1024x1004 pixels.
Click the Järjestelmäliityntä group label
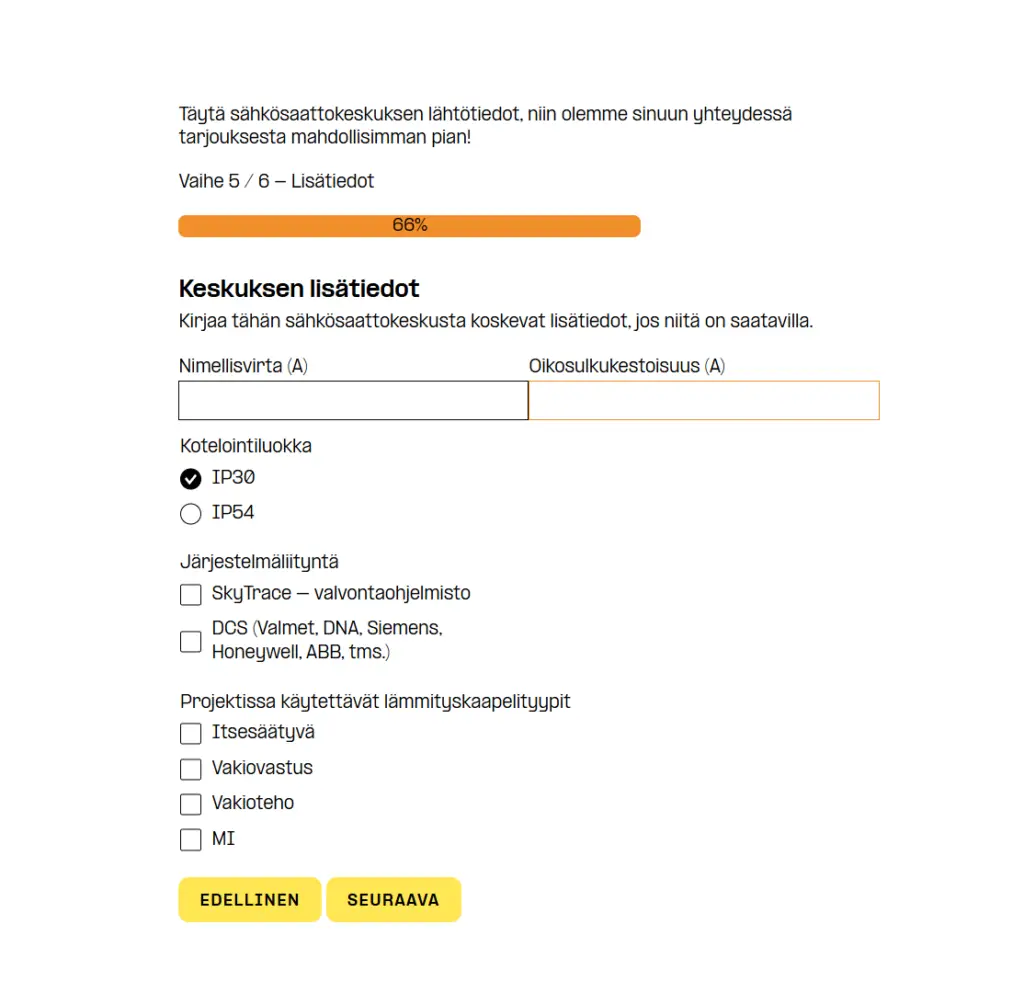pyautogui.click(x=259, y=562)
